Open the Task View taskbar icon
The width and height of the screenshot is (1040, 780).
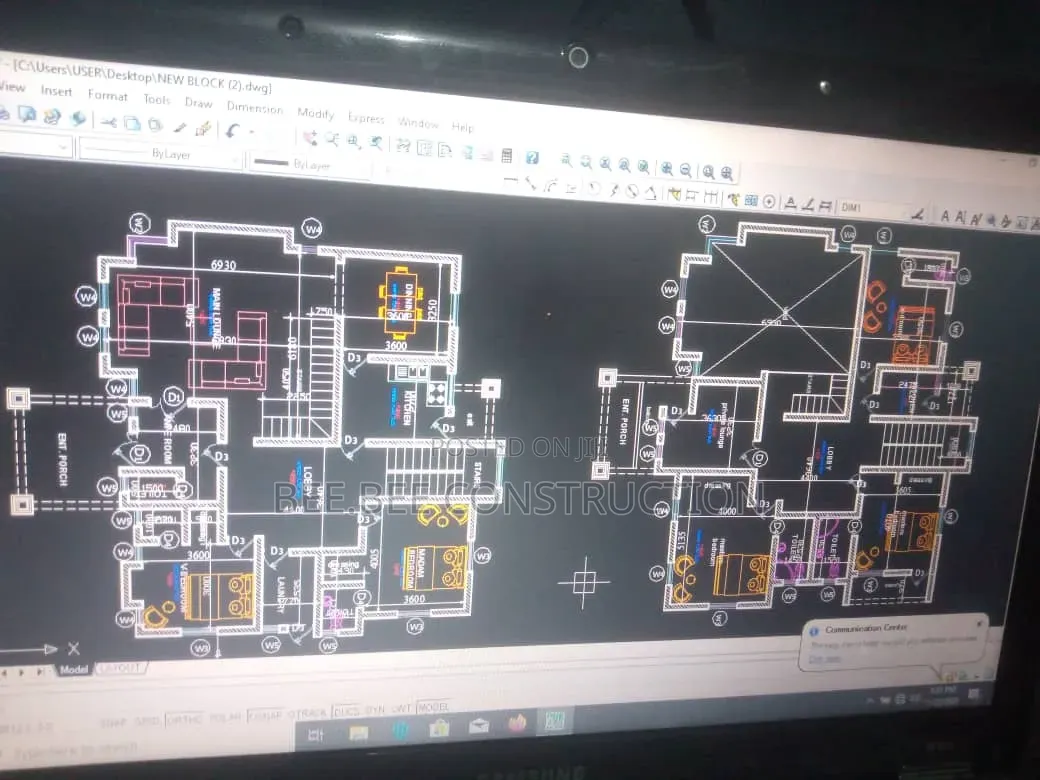pos(316,735)
